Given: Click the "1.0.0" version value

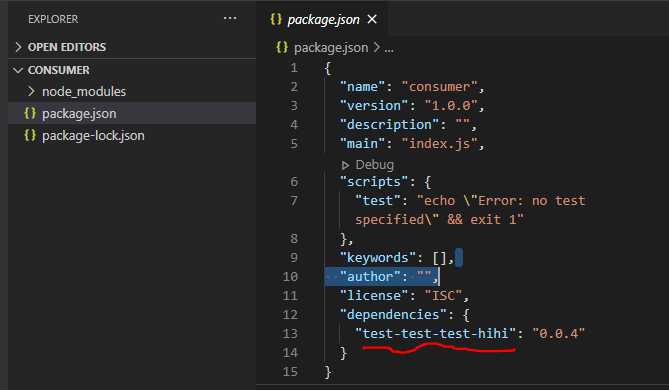Looking at the screenshot, I should pos(451,106).
